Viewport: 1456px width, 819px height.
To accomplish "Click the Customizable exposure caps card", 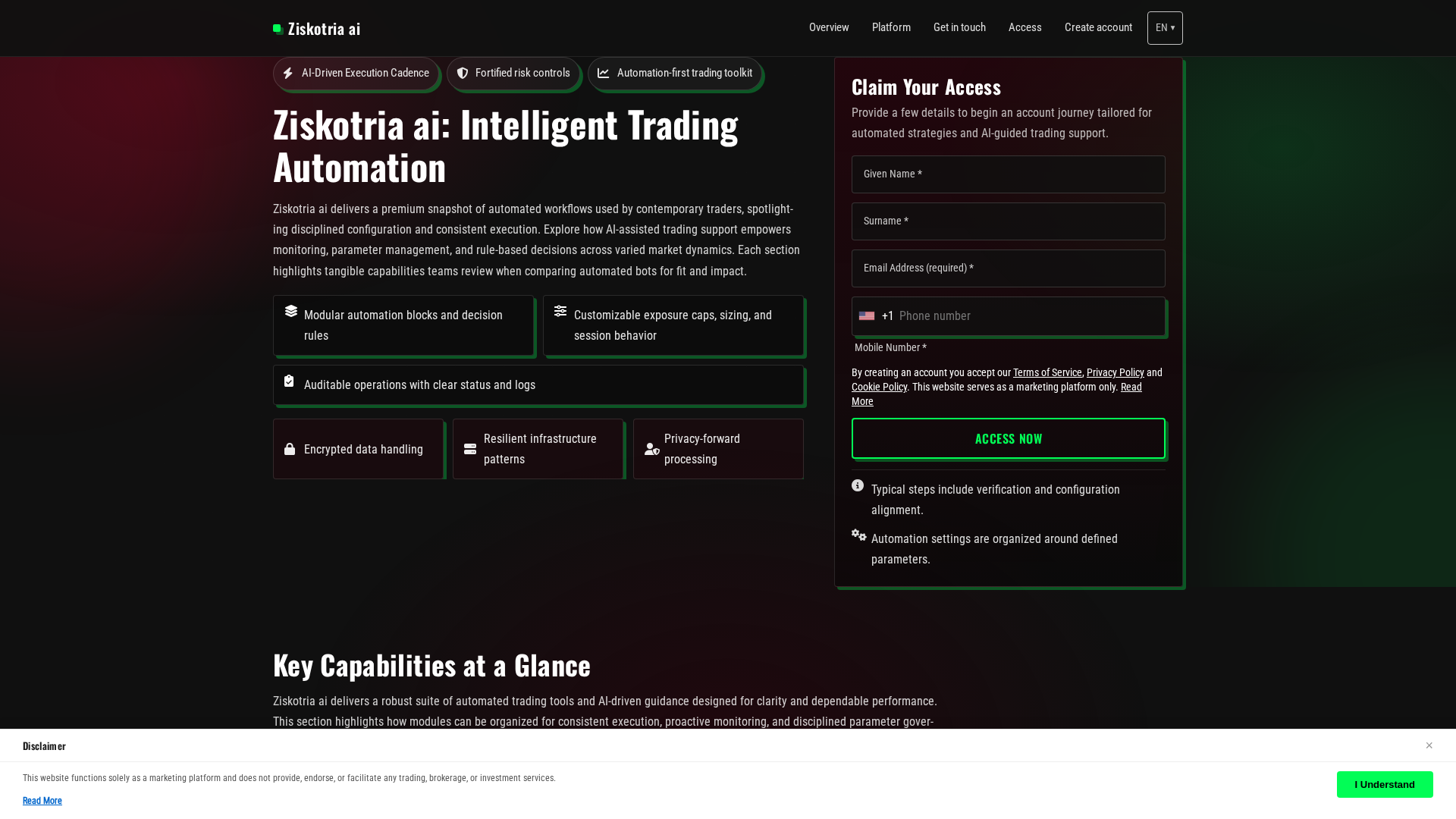I will (x=673, y=325).
